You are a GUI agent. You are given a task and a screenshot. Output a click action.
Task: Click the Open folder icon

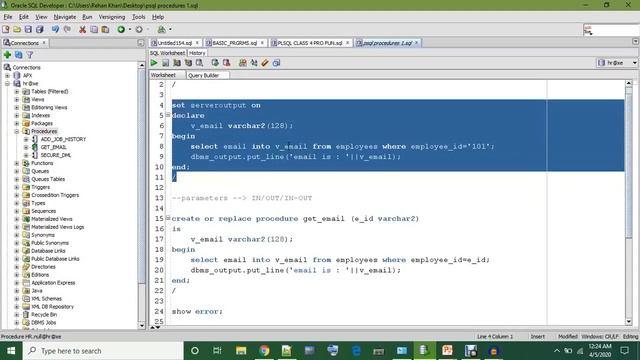17,29
